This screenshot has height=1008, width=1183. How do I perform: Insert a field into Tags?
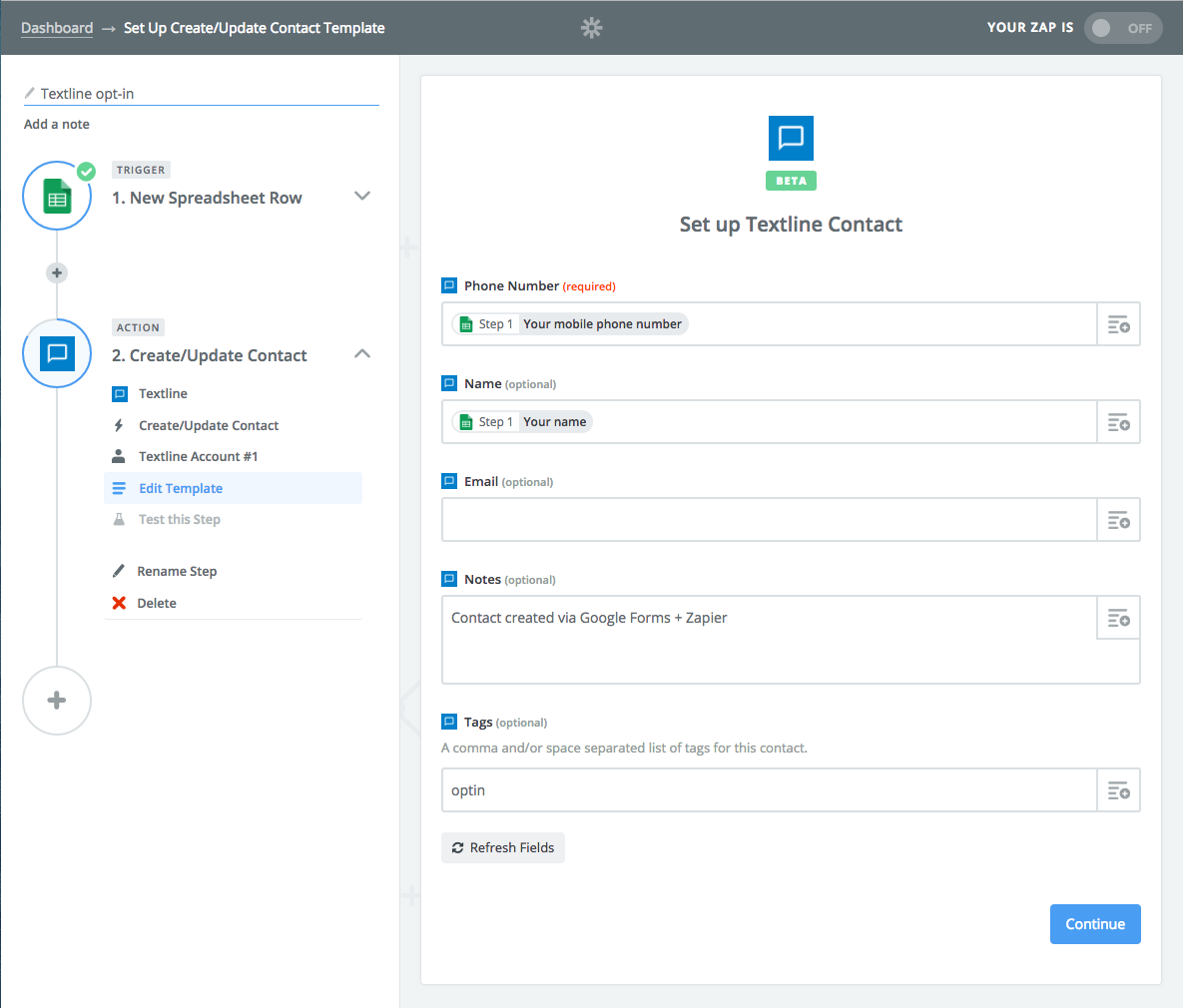tap(1118, 790)
